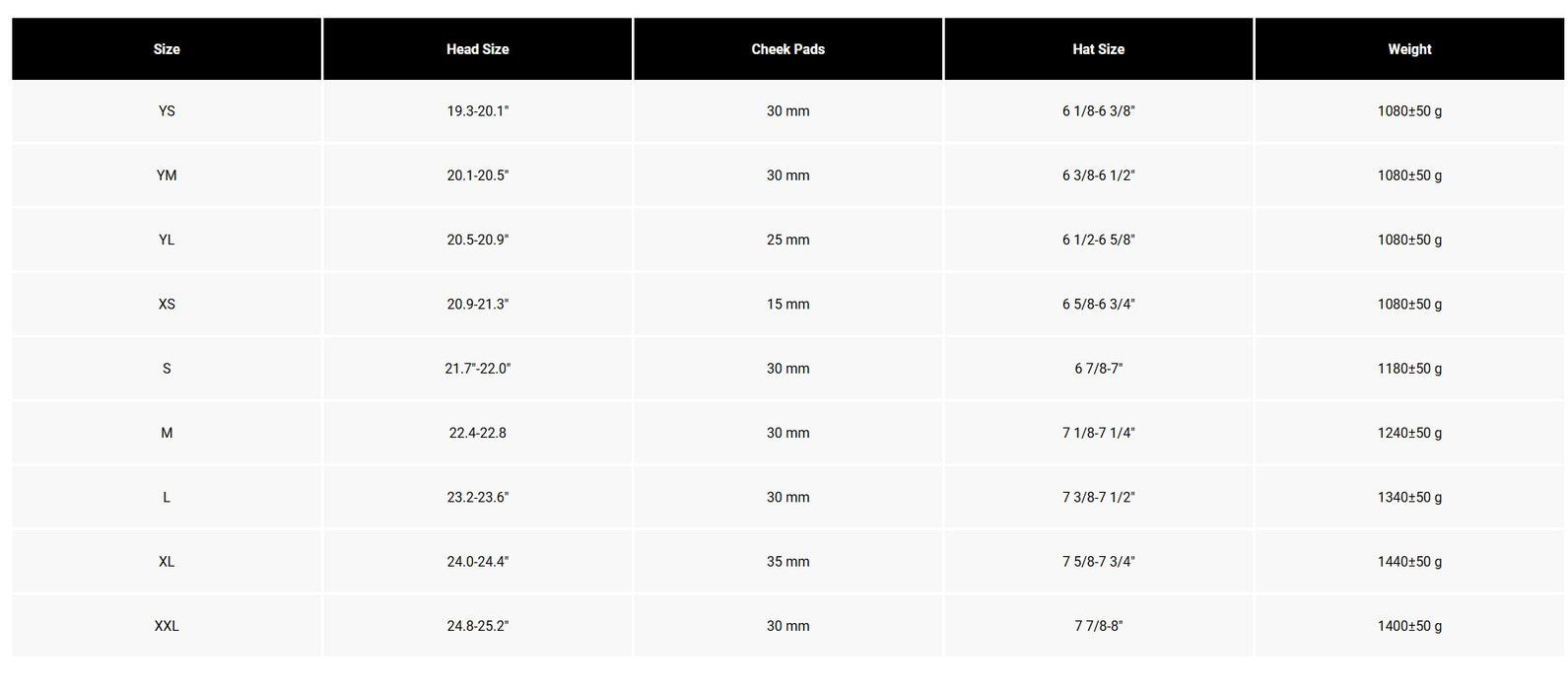Select the 25 mm cheek pads cell
The width and height of the screenshot is (1568, 690).
[x=787, y=240]
